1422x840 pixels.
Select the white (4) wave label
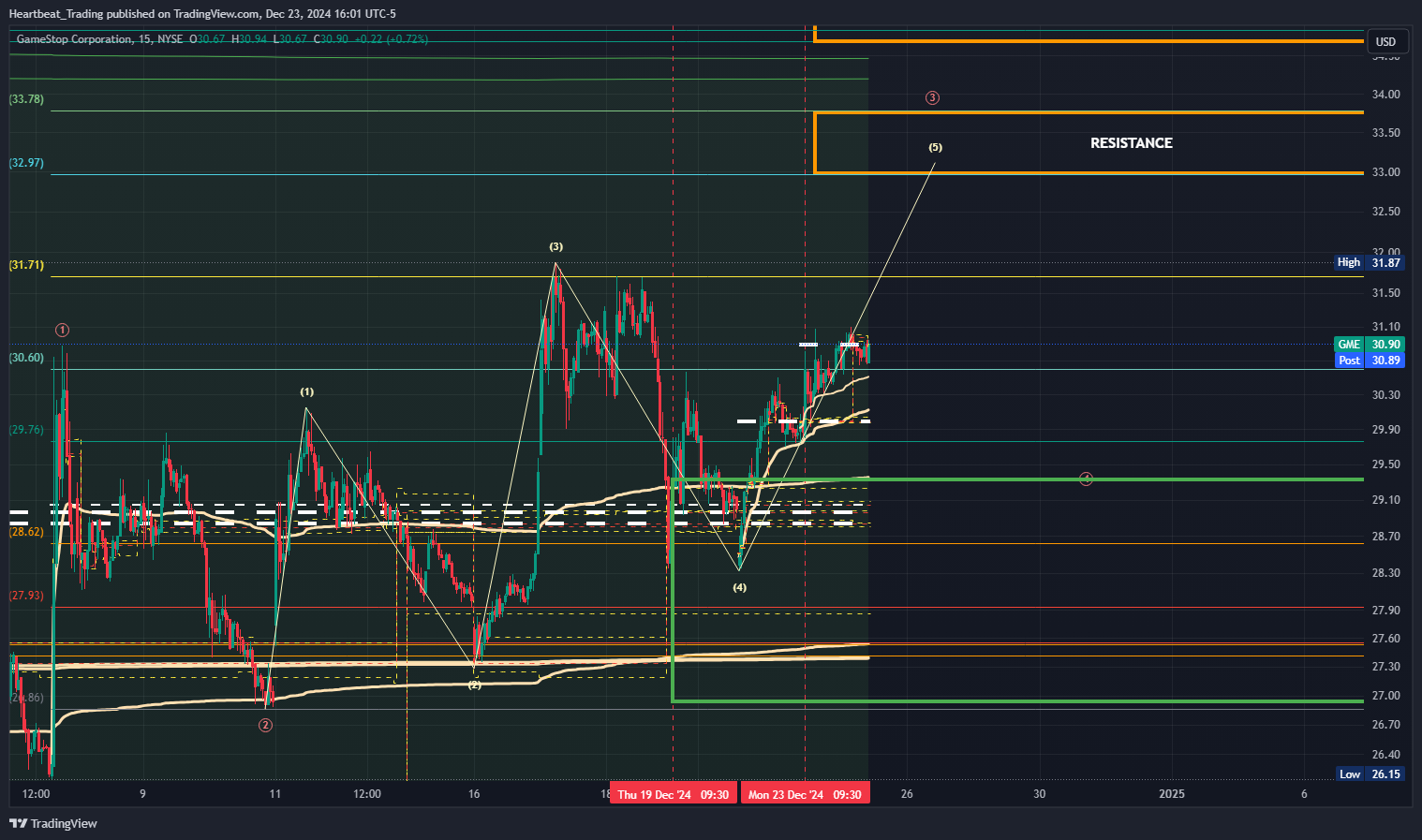(740, 587)
